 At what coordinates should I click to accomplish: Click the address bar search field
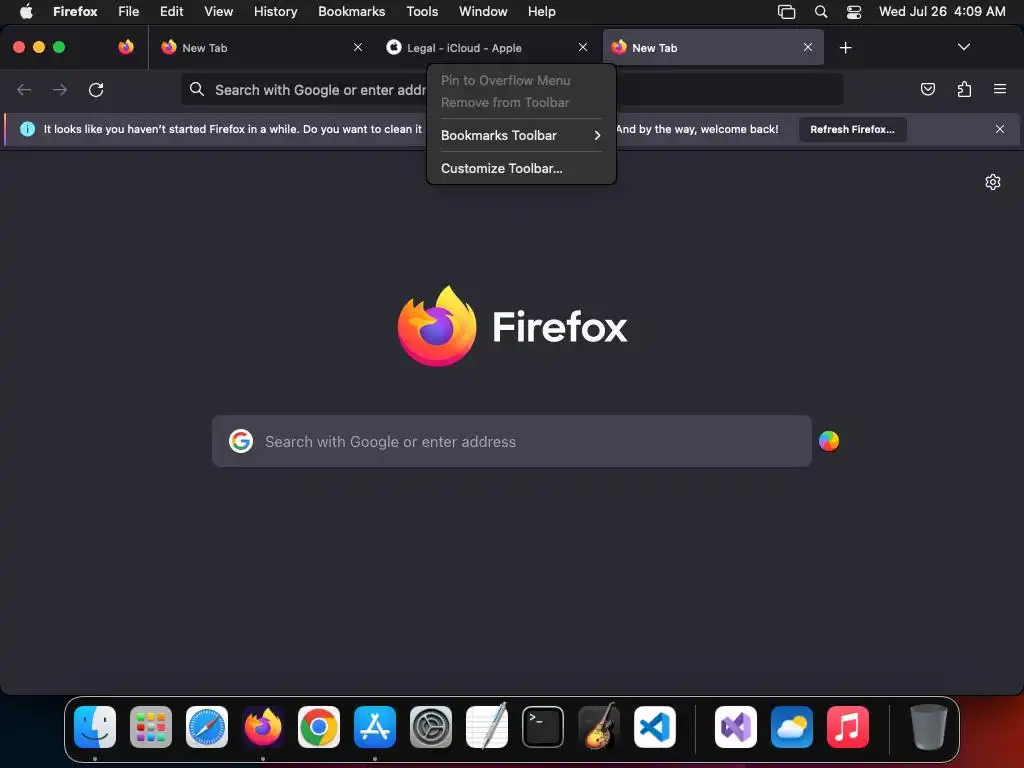511,89
